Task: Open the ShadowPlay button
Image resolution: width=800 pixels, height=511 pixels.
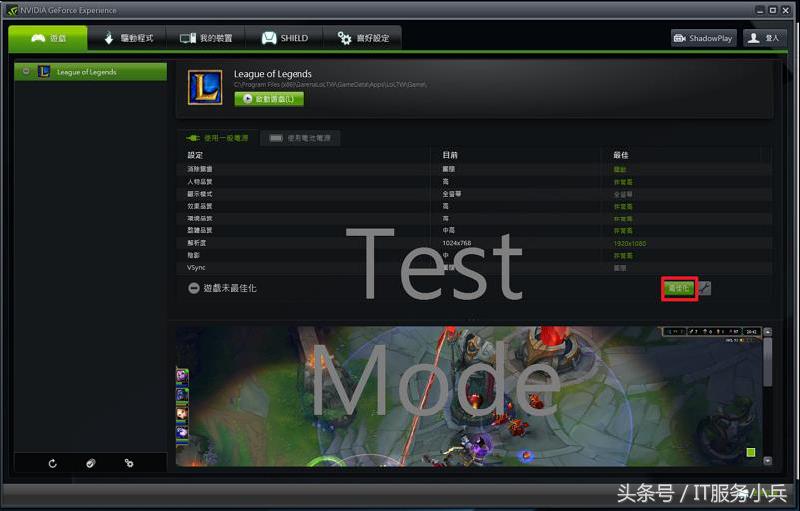Action: pos(704,38)
